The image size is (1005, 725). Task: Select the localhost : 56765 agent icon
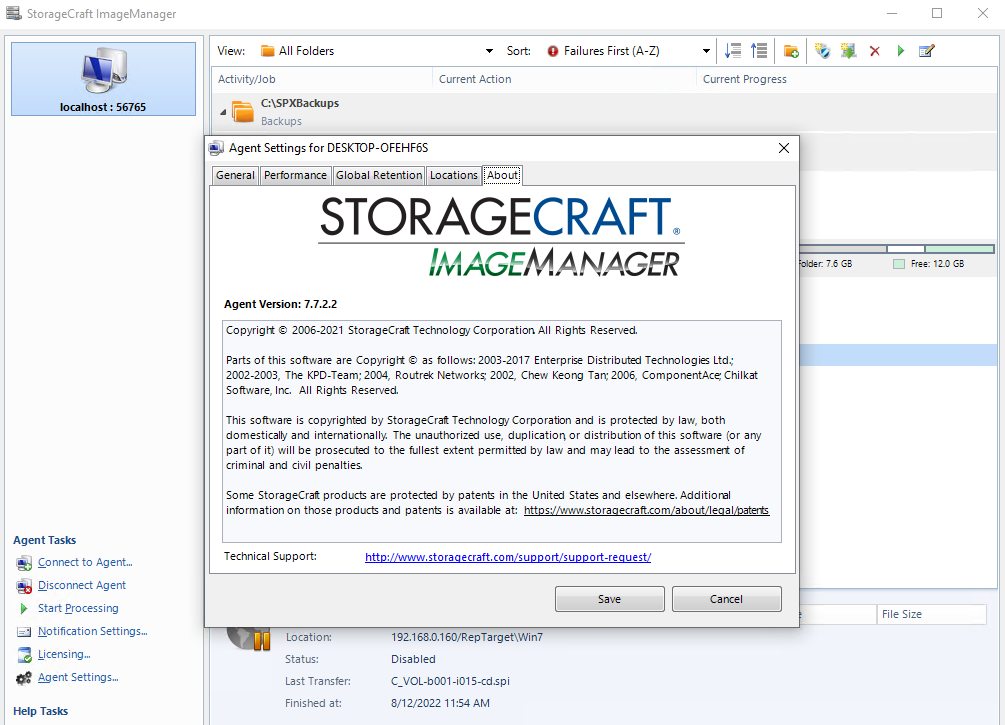click(x=103, y=78)
